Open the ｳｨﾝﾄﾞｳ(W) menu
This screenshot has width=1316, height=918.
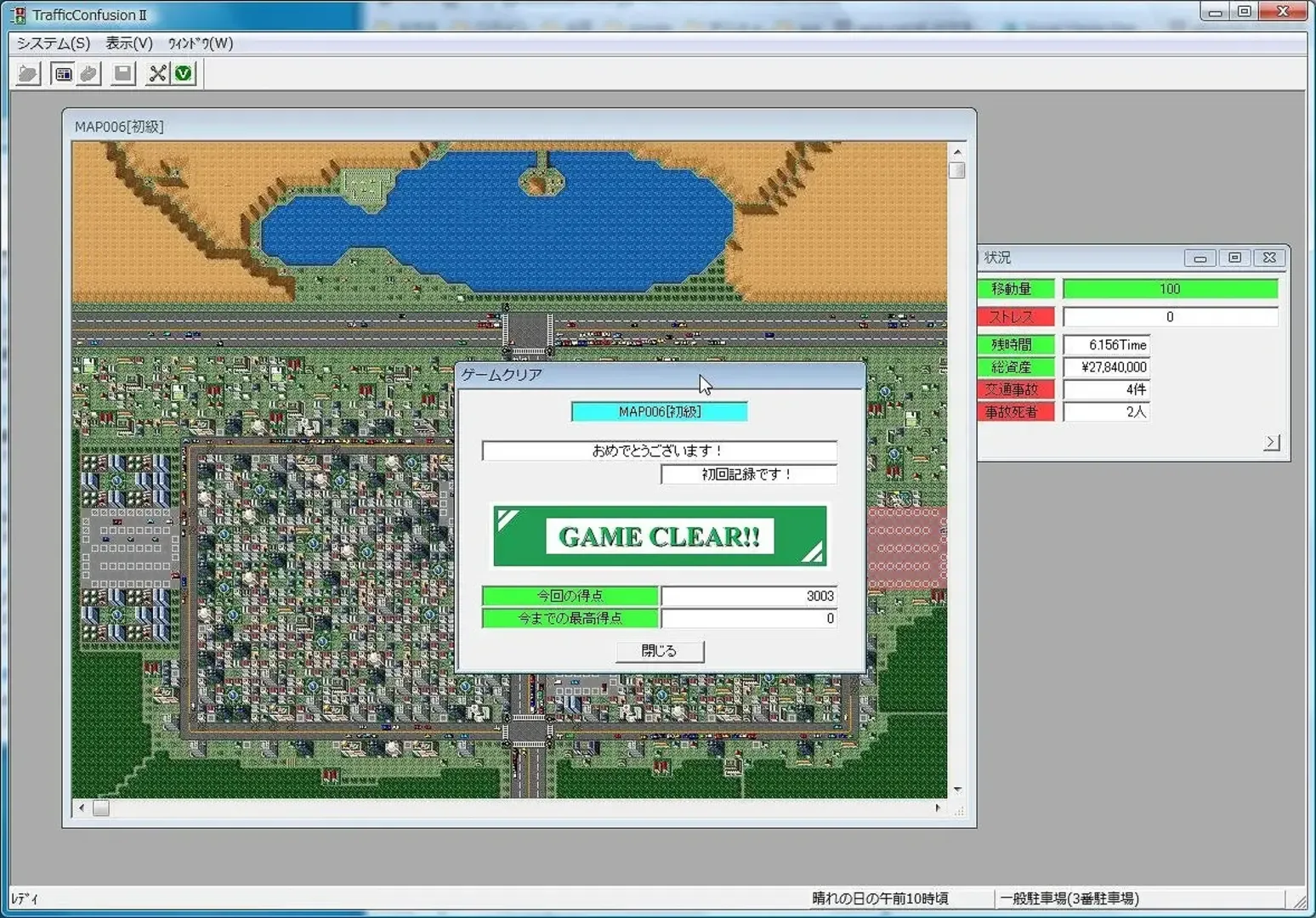click(x=201, y=43)
